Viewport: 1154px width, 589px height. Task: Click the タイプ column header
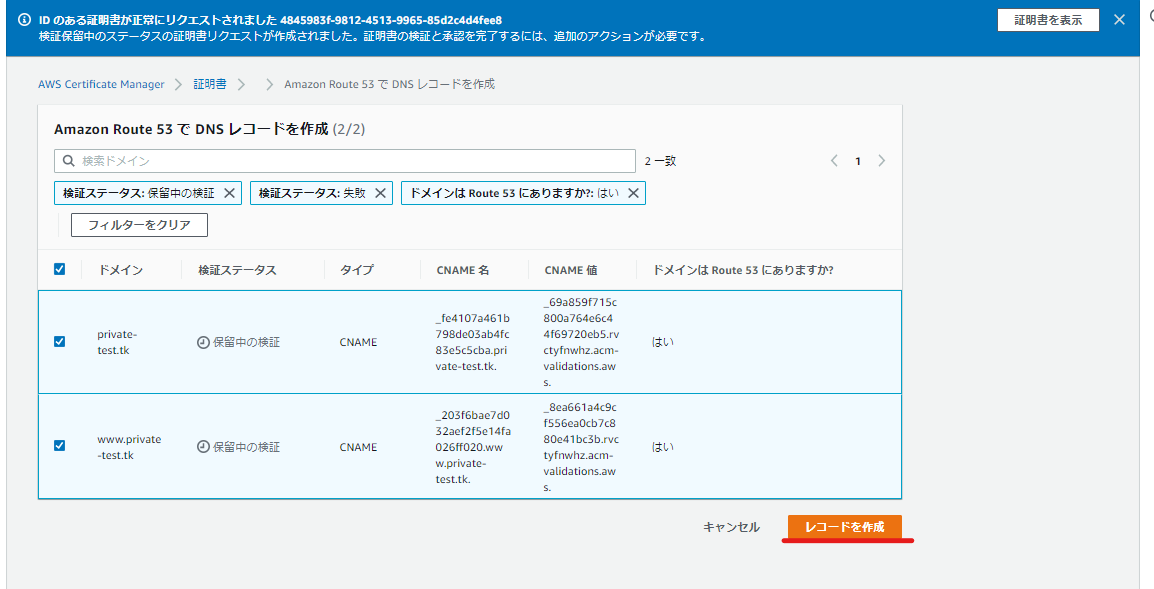(x=357, y=270)
